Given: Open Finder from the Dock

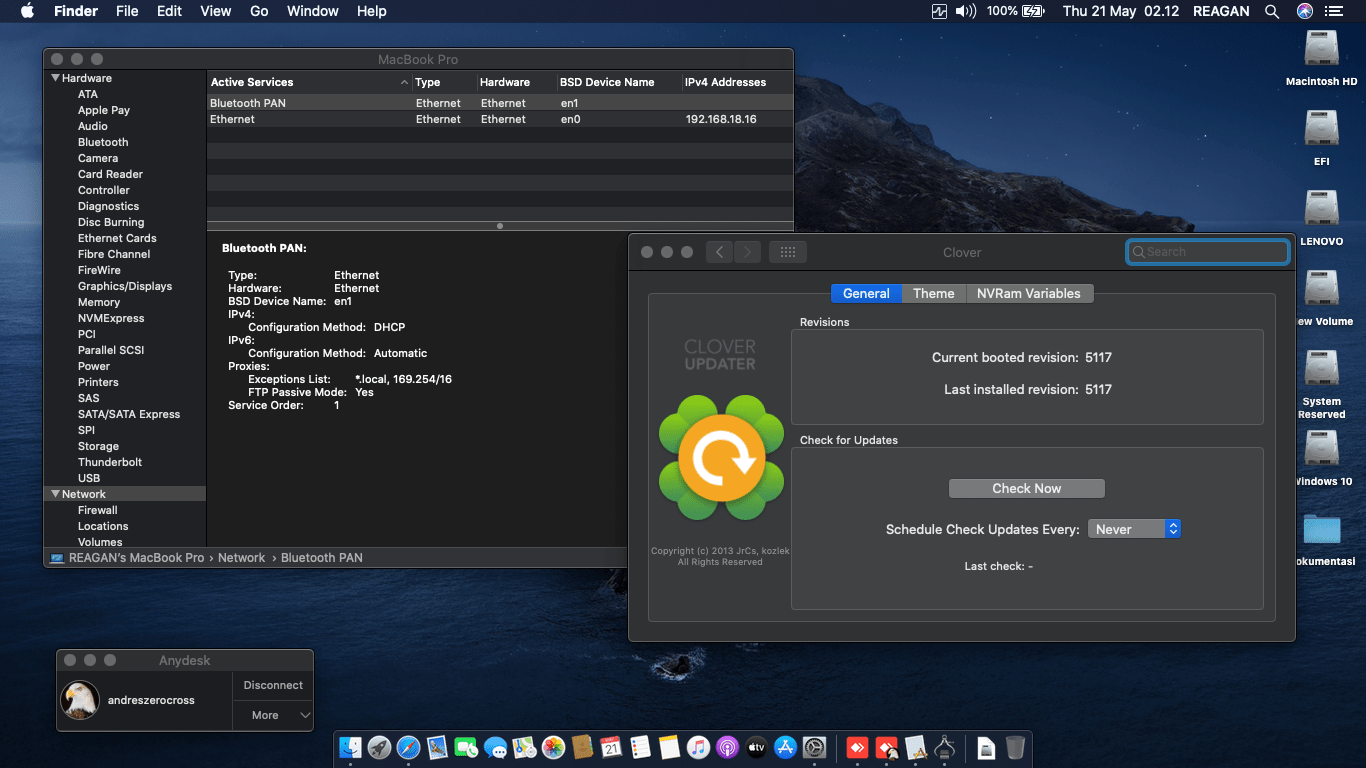Looking at the screenshot, I should coord(350,747).
